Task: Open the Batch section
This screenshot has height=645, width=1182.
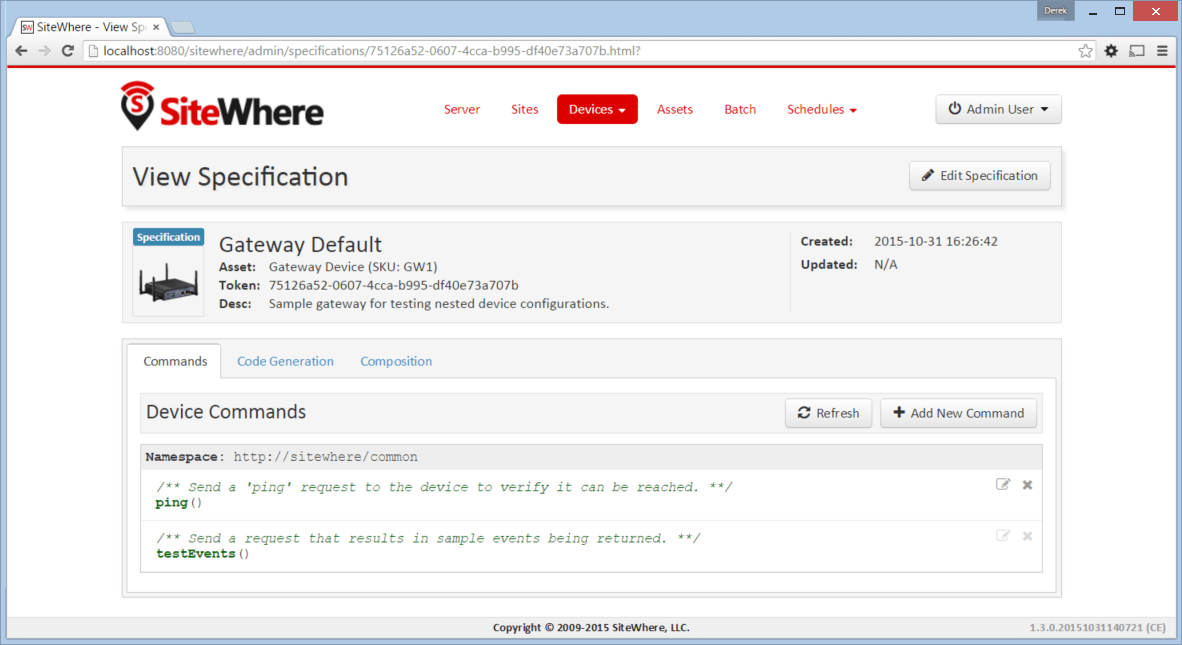Action: [740, 109]
